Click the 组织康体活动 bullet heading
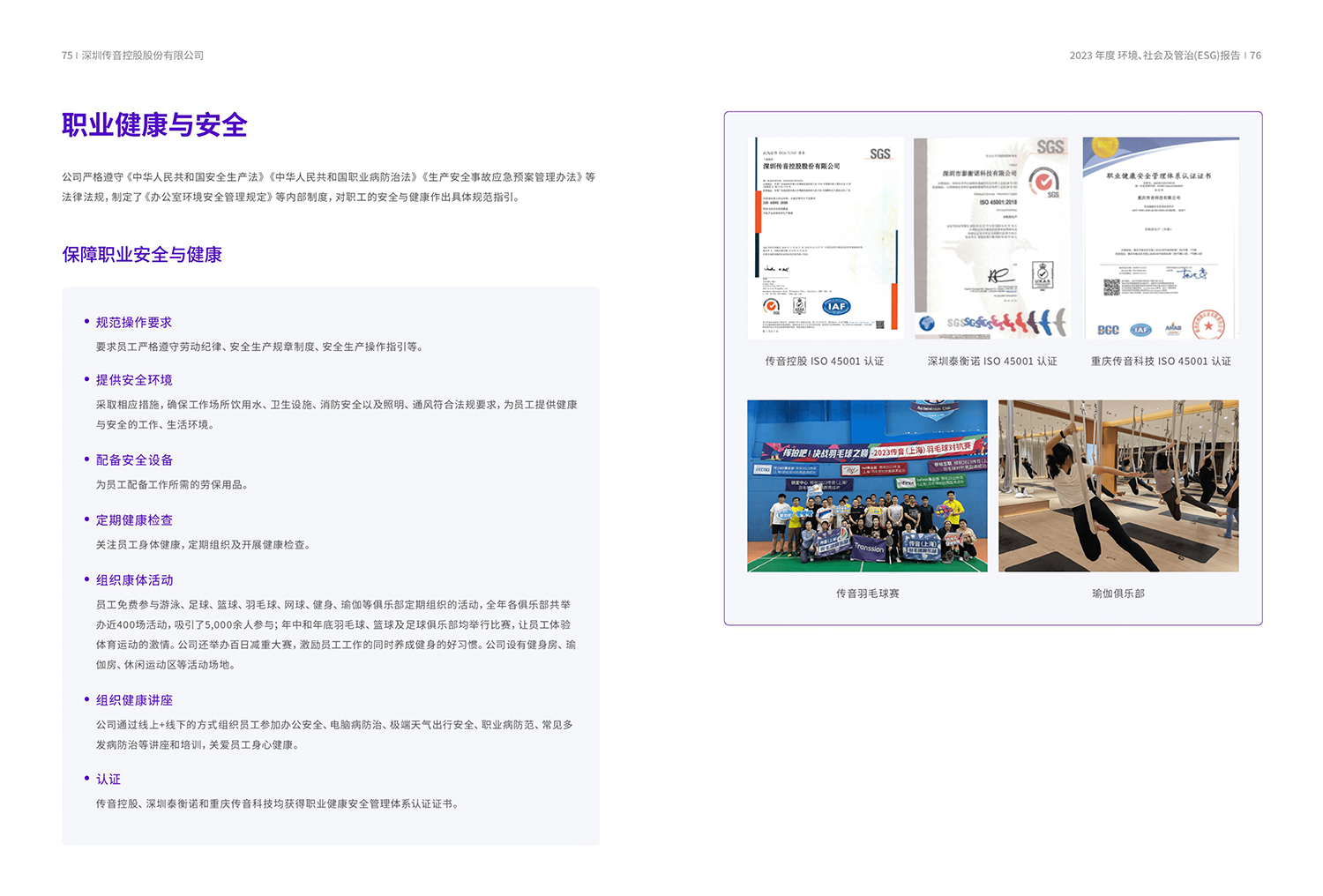Image resolution: width=1323 pixels, height=896 pixels. tap(134, 580)
